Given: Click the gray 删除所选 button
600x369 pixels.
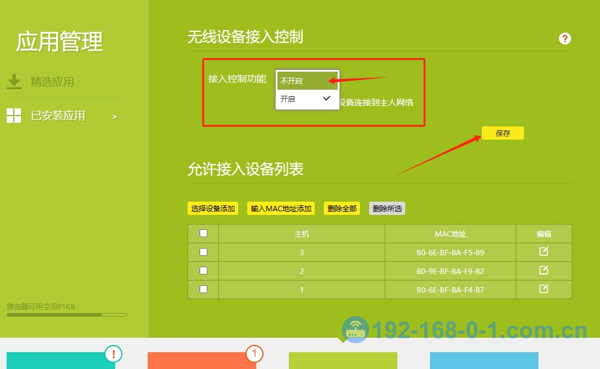Looking at the screenshot, I should tap(387, 209).
